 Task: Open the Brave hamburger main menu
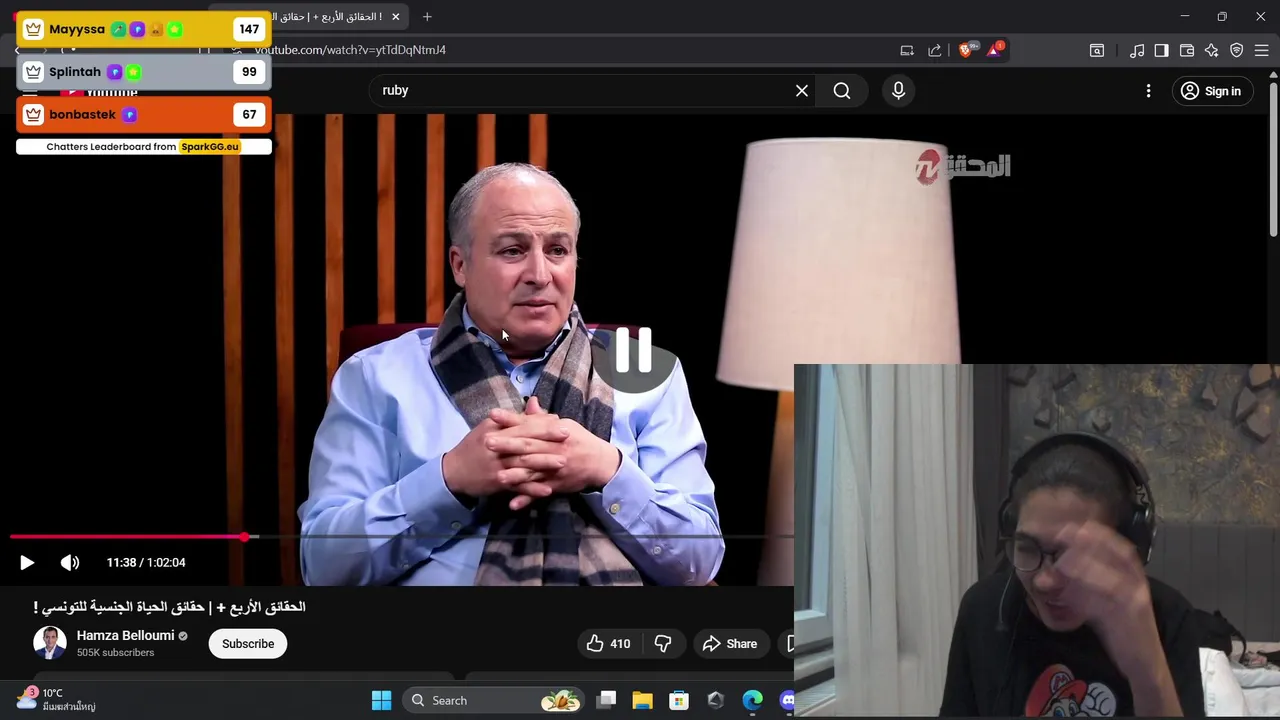click(1262, 50)
